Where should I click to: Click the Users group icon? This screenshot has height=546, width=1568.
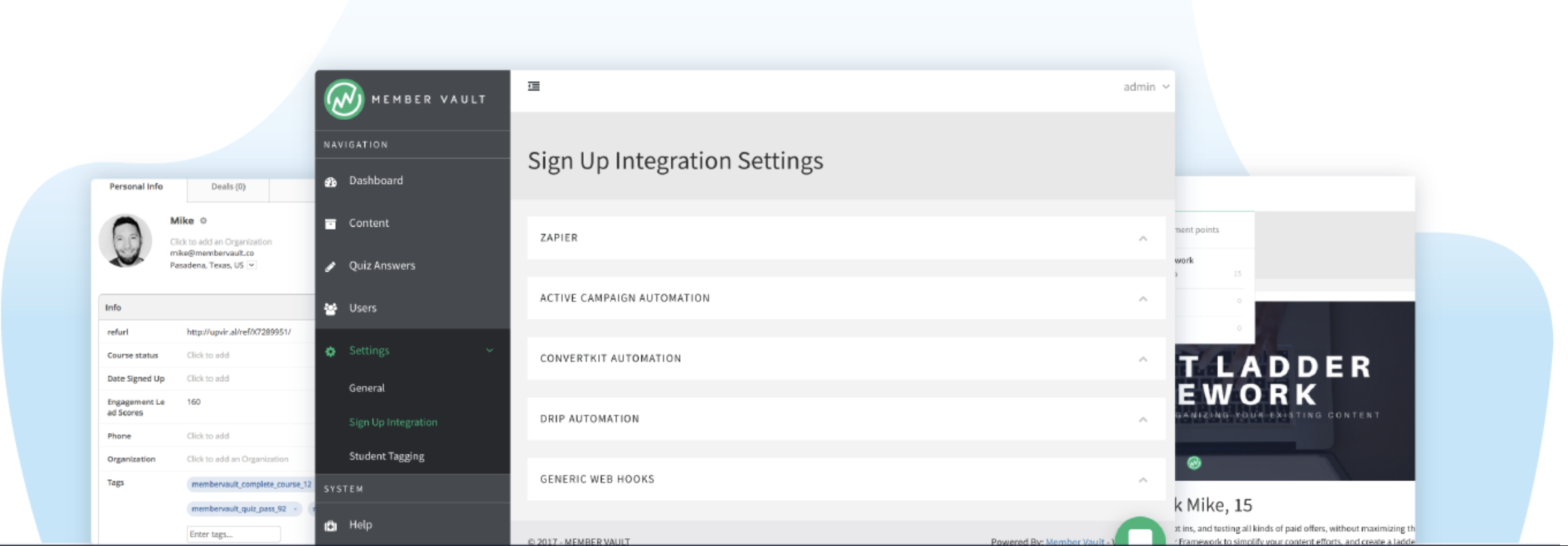click(331, 308)
